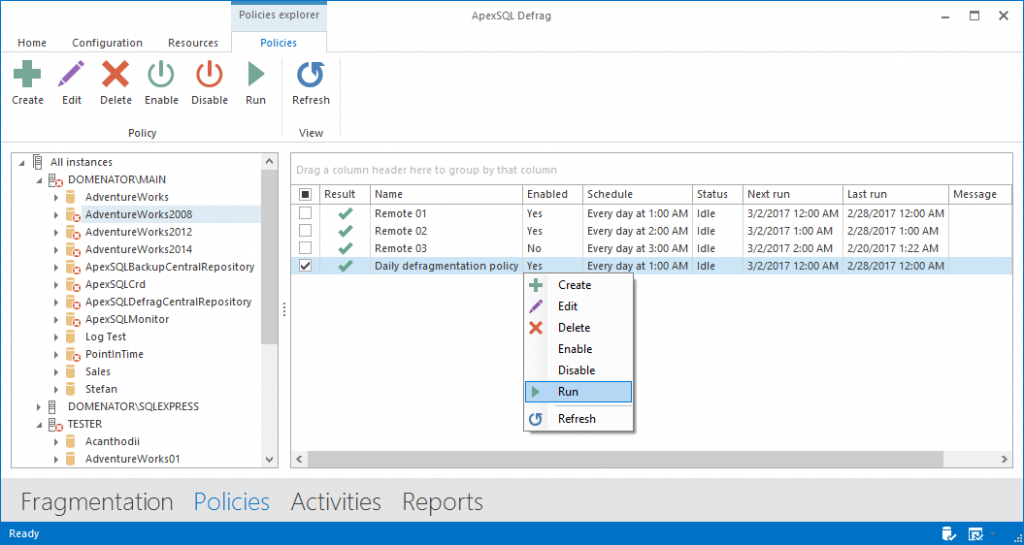Collapse the All instances tree root
Viewport: 1024px width, 545px height.
coord(22,162)
